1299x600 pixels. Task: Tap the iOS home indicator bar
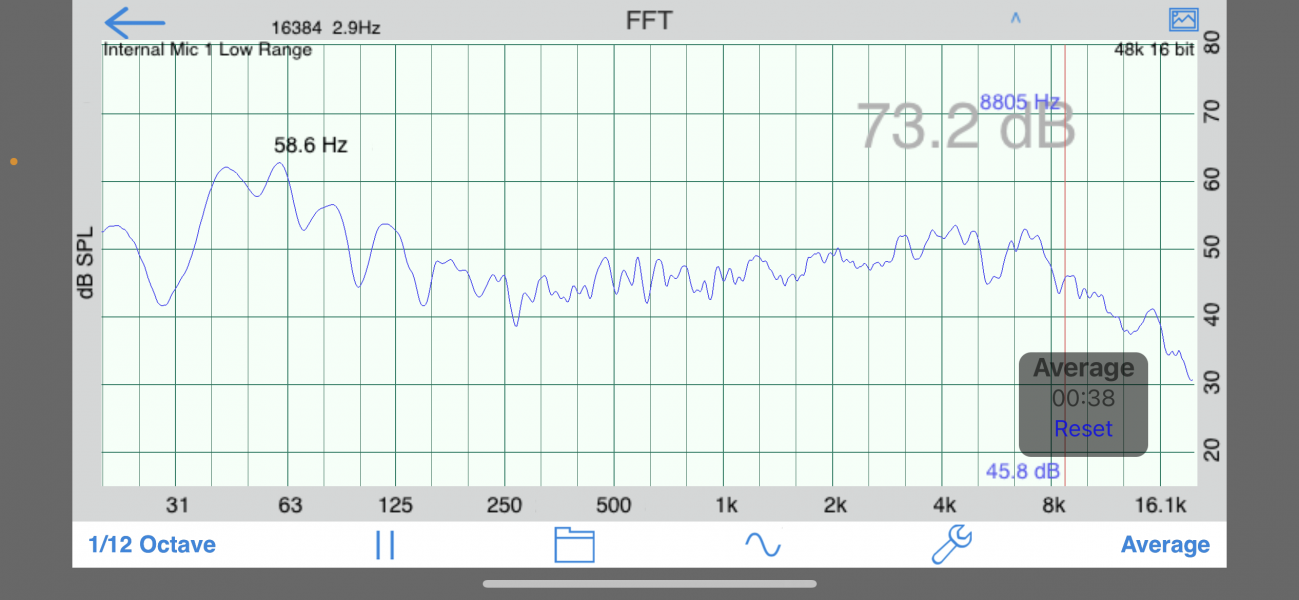pyautogui.click(x=649, y=584)
